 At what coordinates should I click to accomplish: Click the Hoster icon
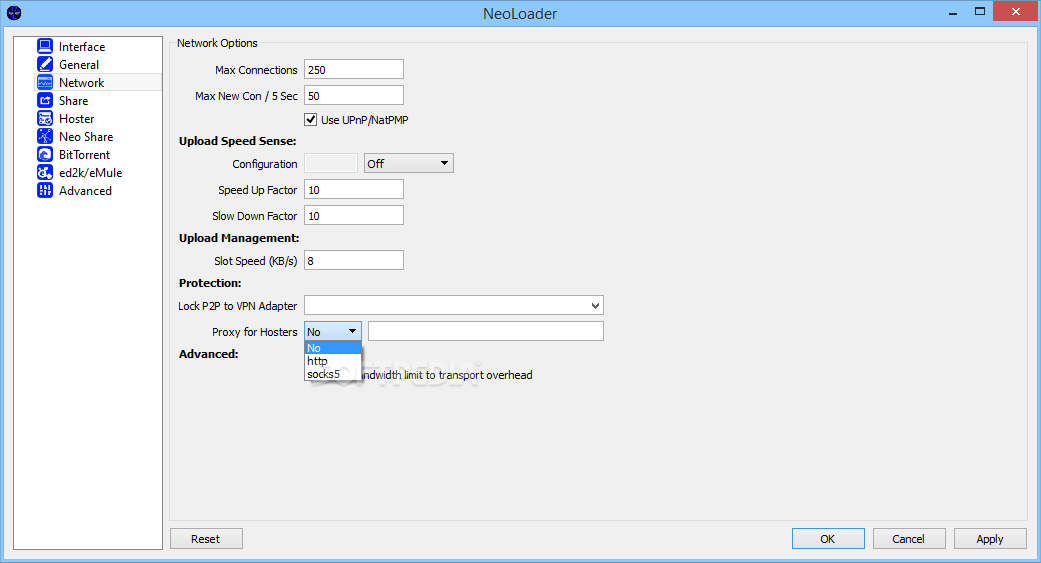click(x=45, y=118)
